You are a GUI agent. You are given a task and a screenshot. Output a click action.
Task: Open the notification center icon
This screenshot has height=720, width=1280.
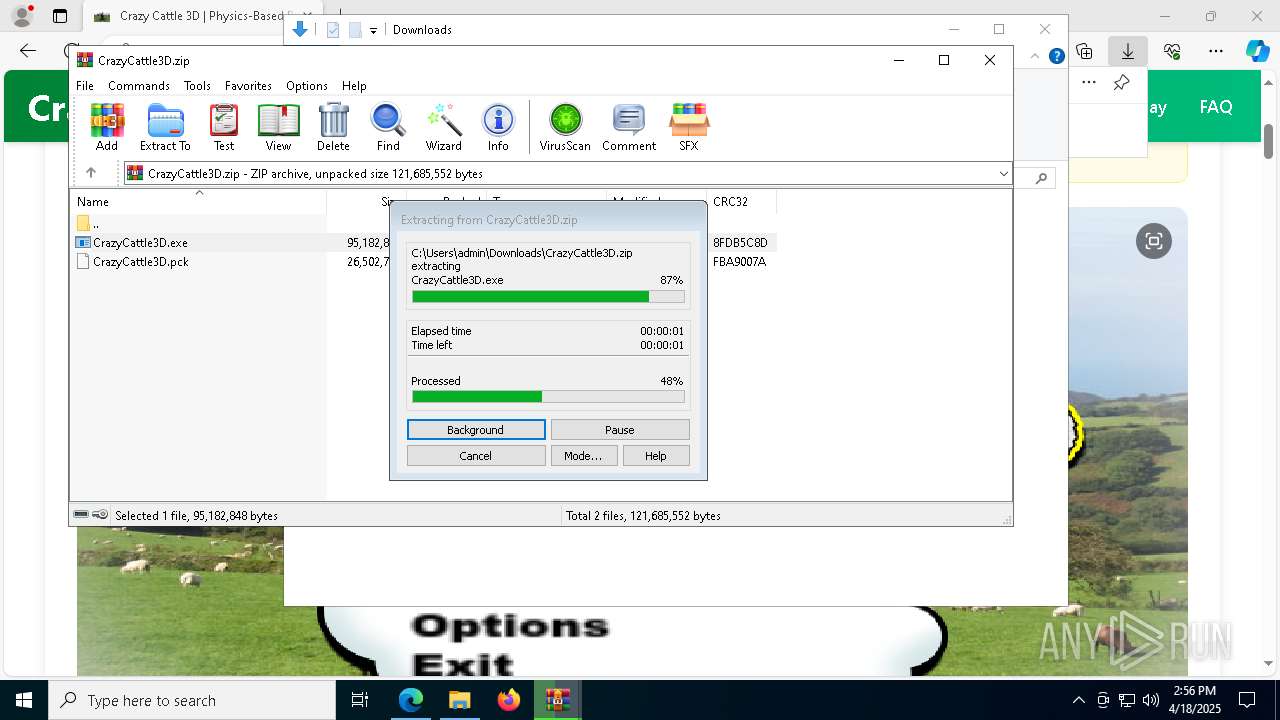(1247, 700)
